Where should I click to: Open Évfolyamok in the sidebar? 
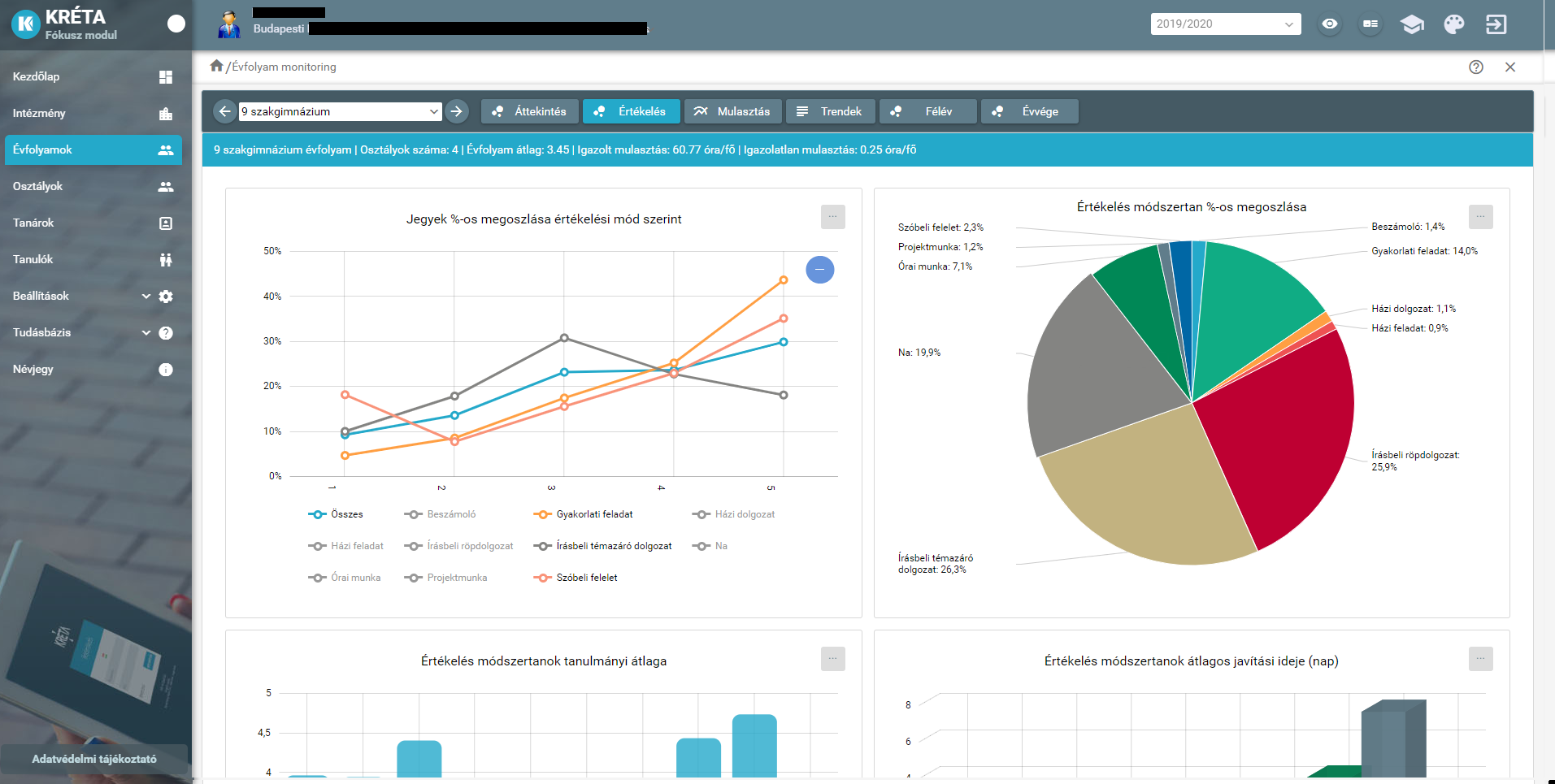93,150
